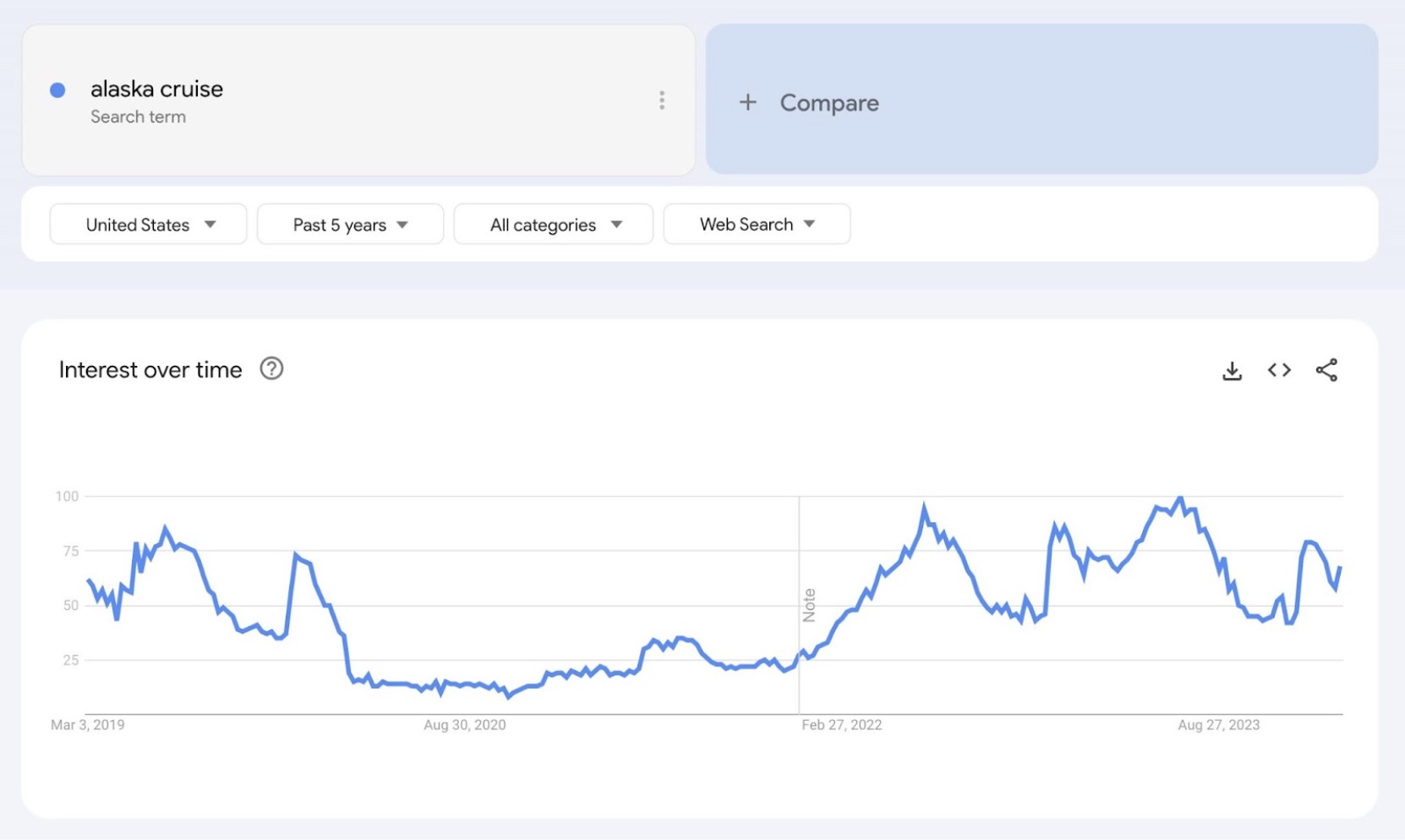Click the Aug 27, 2023 date label
The image size is (1405, 840).
pyautogui.click(x=1218, y=725)
